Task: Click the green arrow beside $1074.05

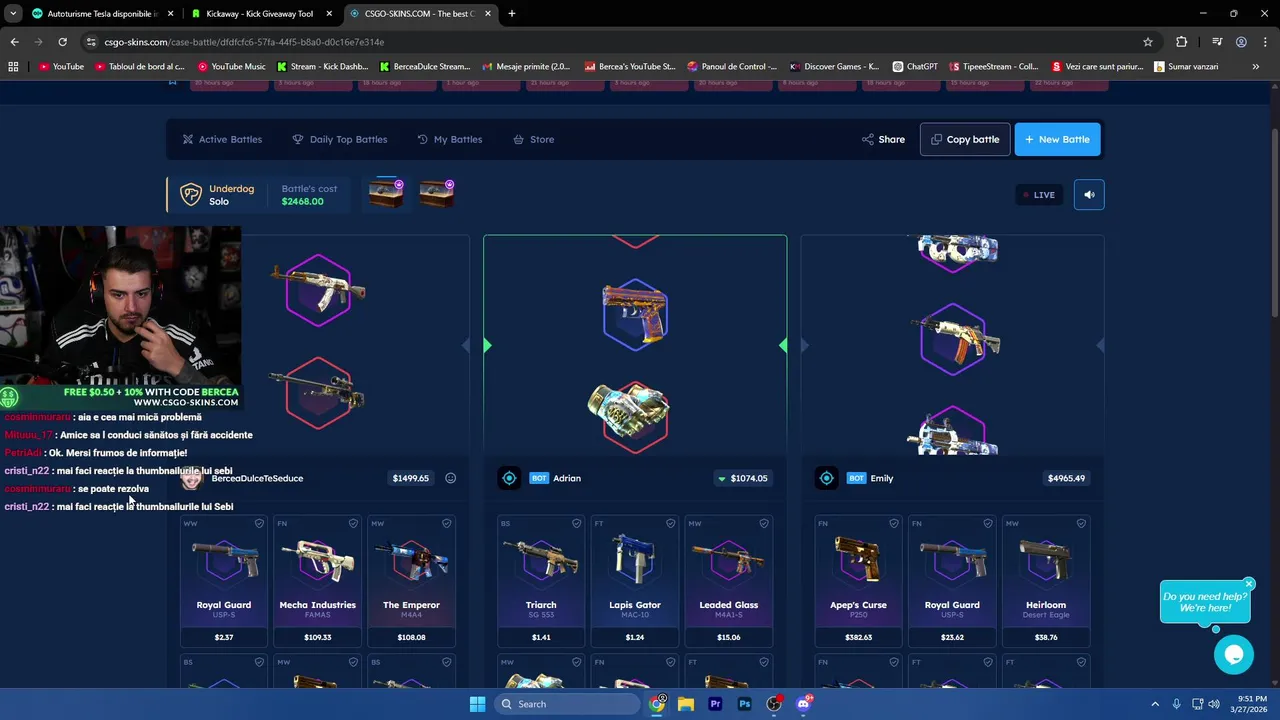Action: [x=722, y=479]
